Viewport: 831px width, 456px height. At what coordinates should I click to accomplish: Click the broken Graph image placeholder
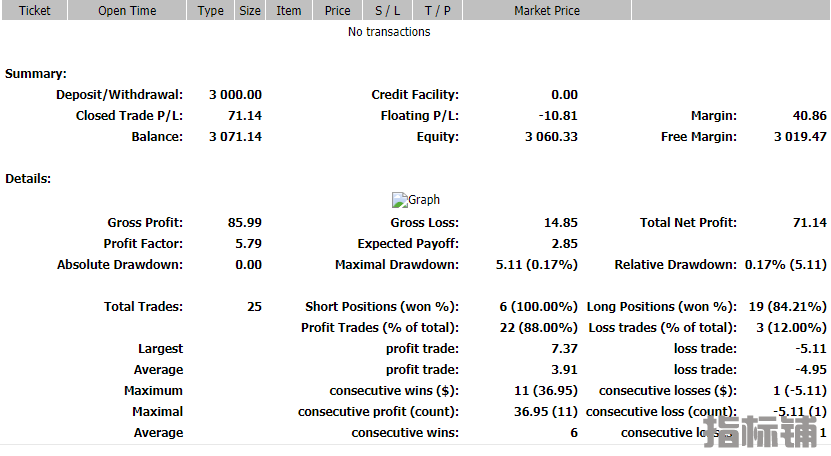click(x=415, y=200)
